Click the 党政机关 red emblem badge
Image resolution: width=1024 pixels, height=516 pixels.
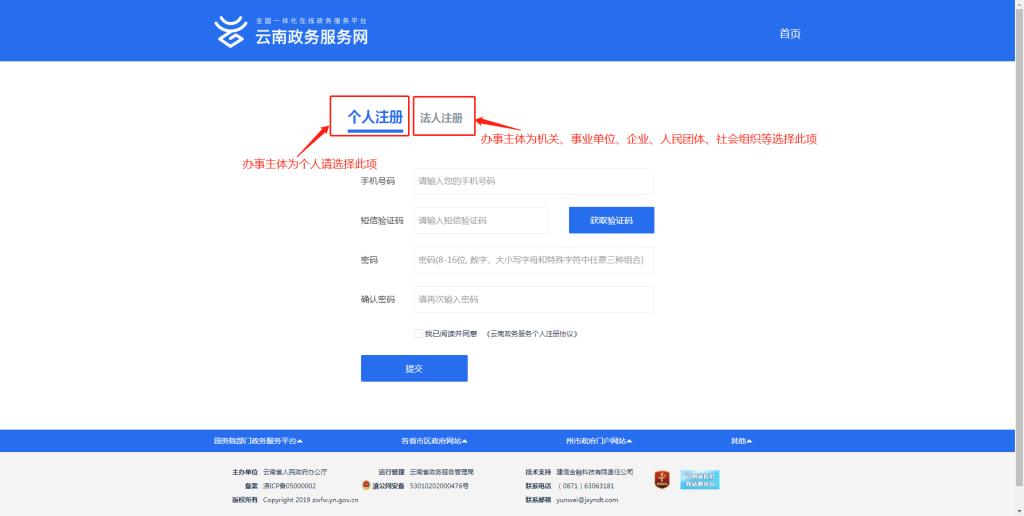tap(662, 480)
